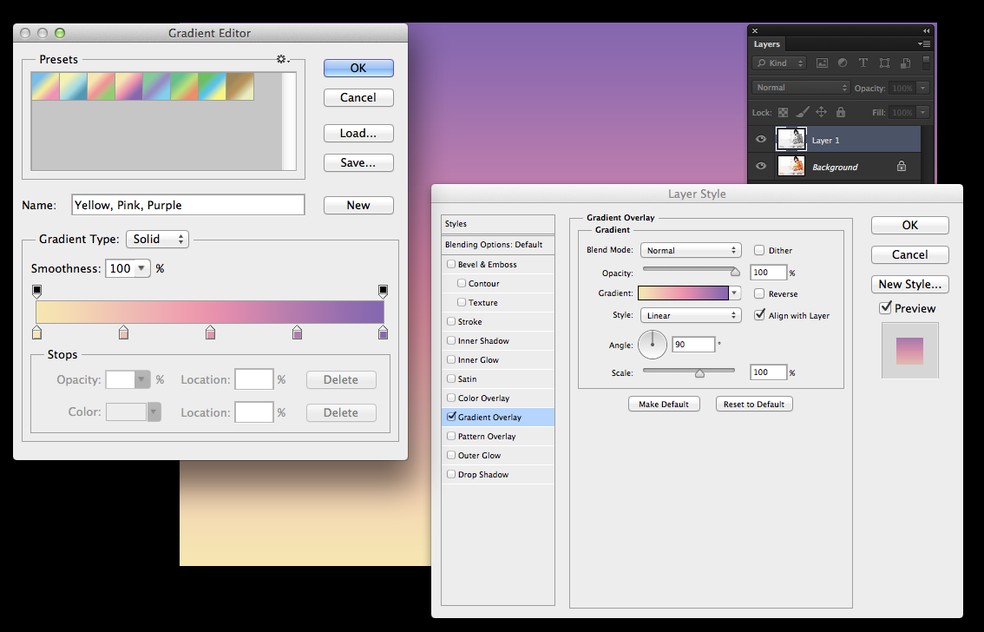Click the Angle dial in Layer Style
This screenshot has width=984, height=632.
[x=653, y=345]
